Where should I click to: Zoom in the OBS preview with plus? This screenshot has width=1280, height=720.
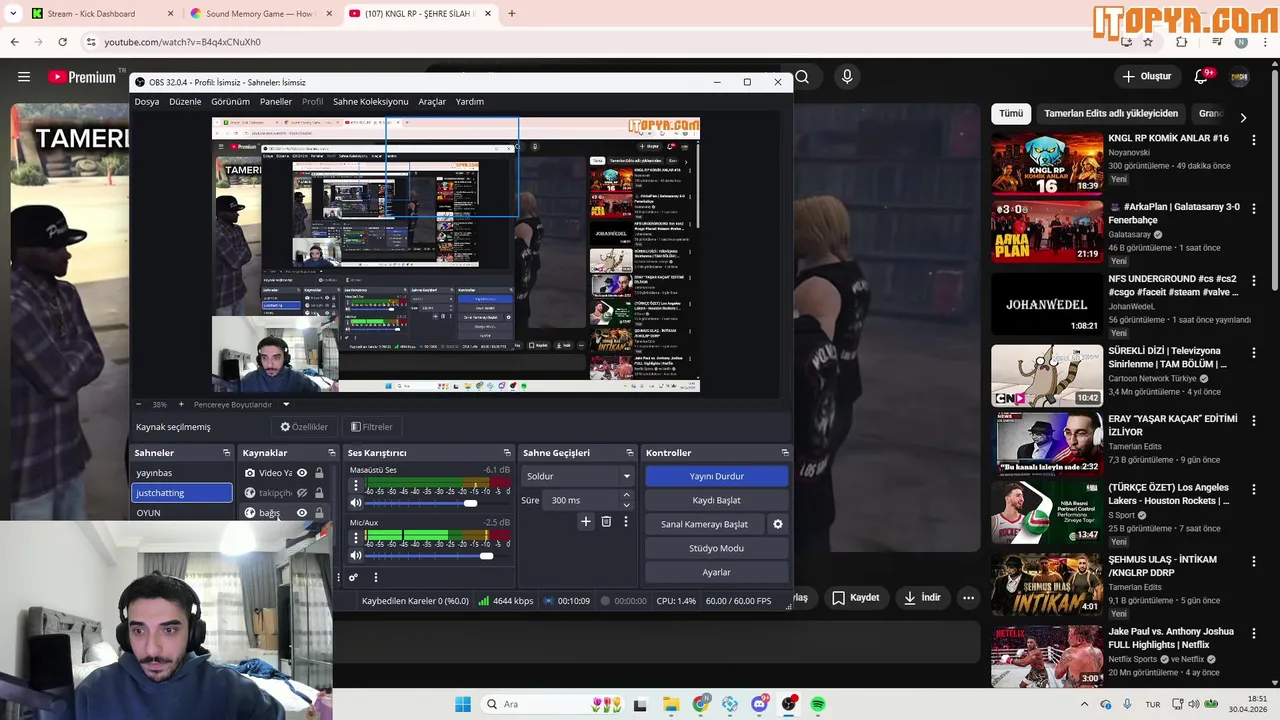tap(181, 404)
